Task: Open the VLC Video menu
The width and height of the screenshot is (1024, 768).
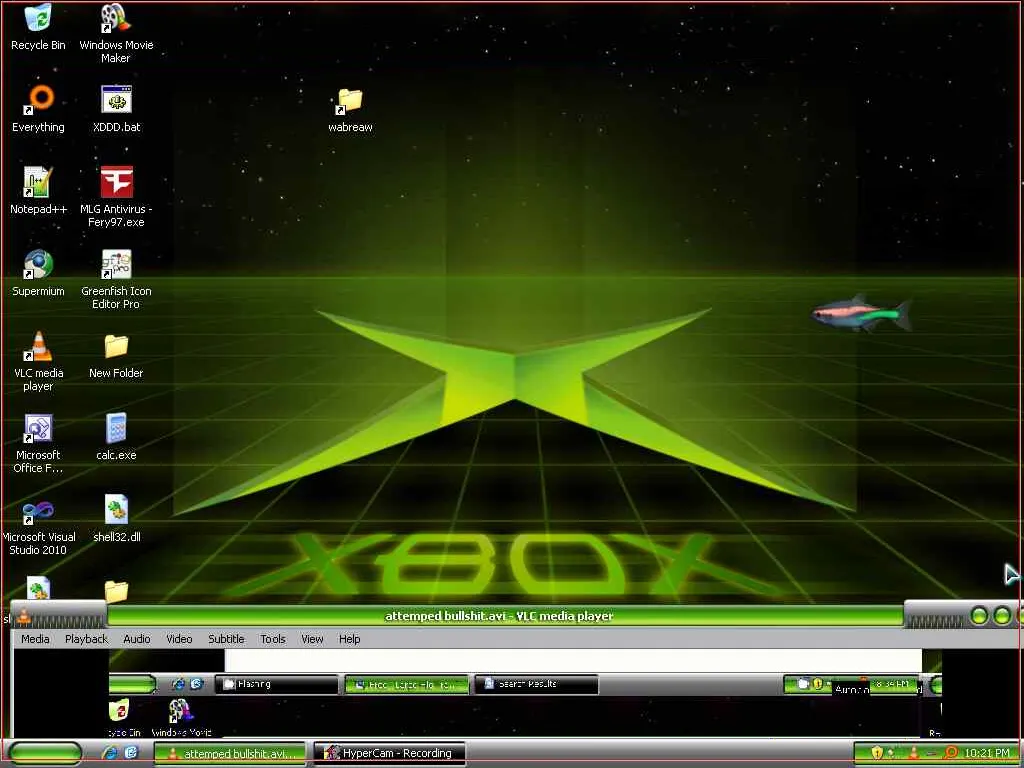Action: point(179,639)
